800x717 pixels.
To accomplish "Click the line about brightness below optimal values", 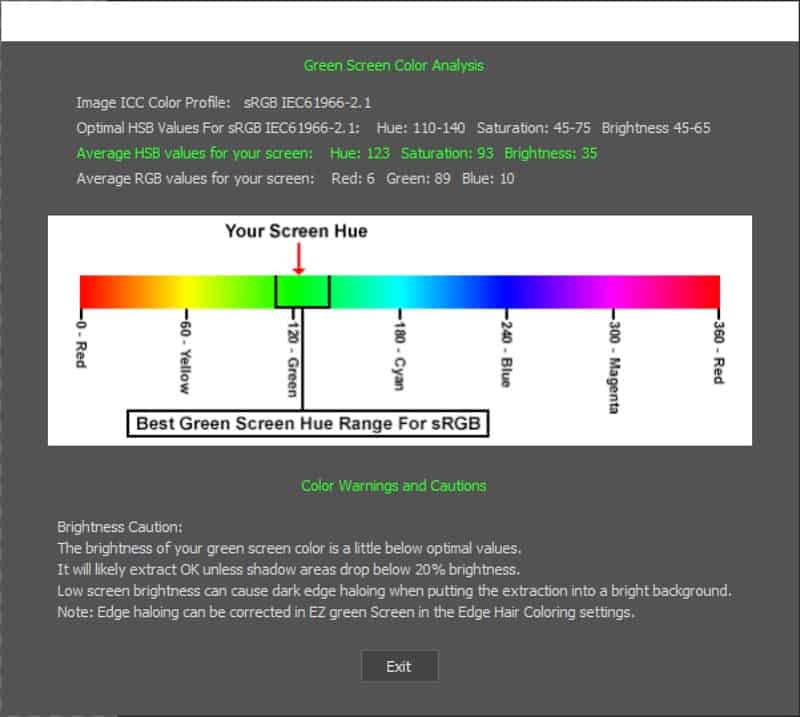I will coord(289,549).
